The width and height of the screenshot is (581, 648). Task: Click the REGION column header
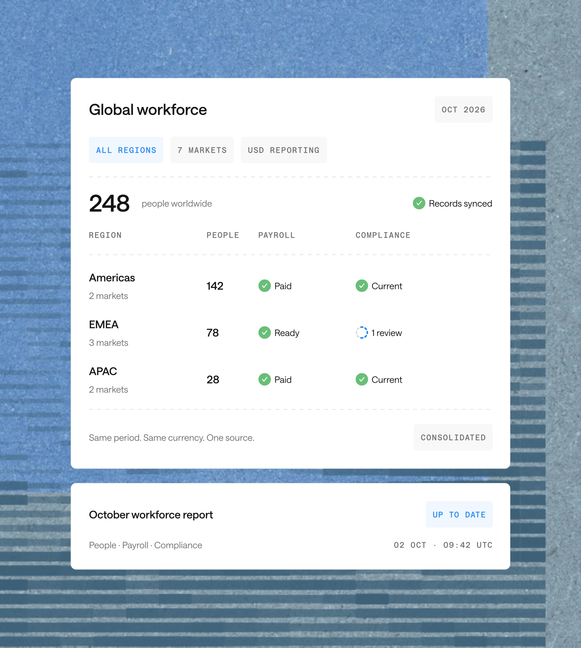click(x=105, y=235)
